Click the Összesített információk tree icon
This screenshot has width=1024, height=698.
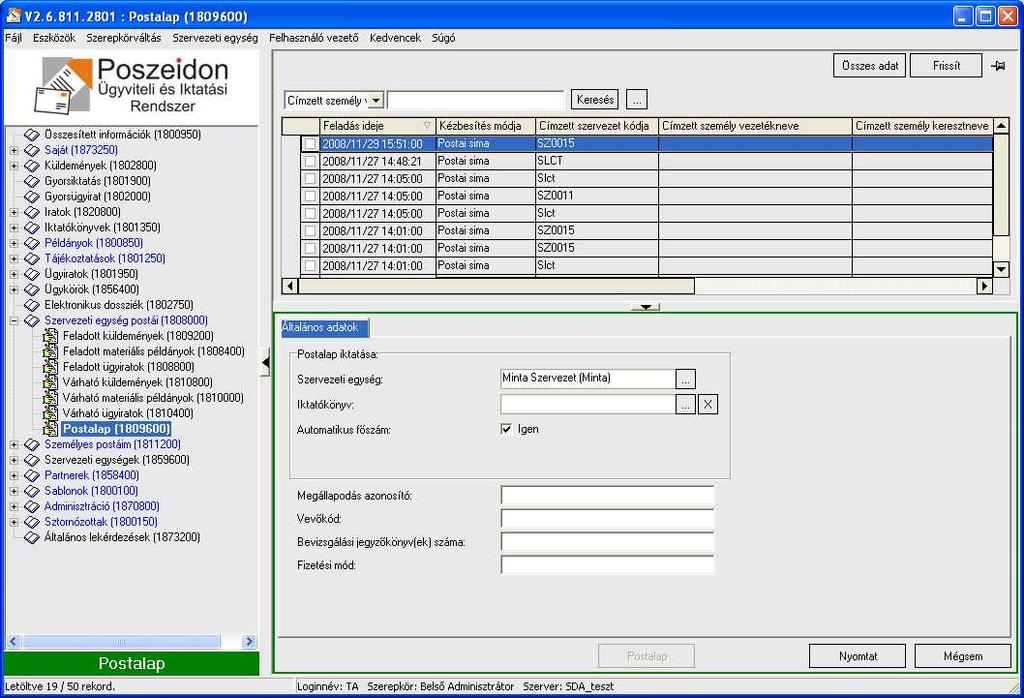click(x=32, y=135)
